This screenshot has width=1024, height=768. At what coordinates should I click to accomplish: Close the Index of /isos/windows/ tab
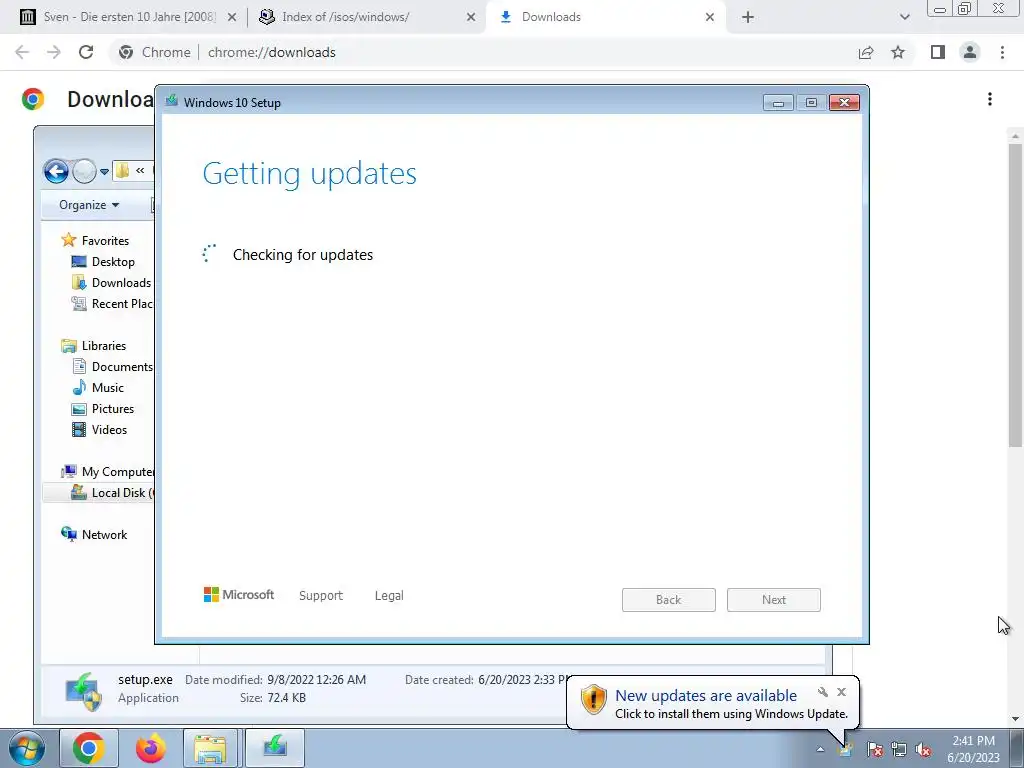[471, 17]
